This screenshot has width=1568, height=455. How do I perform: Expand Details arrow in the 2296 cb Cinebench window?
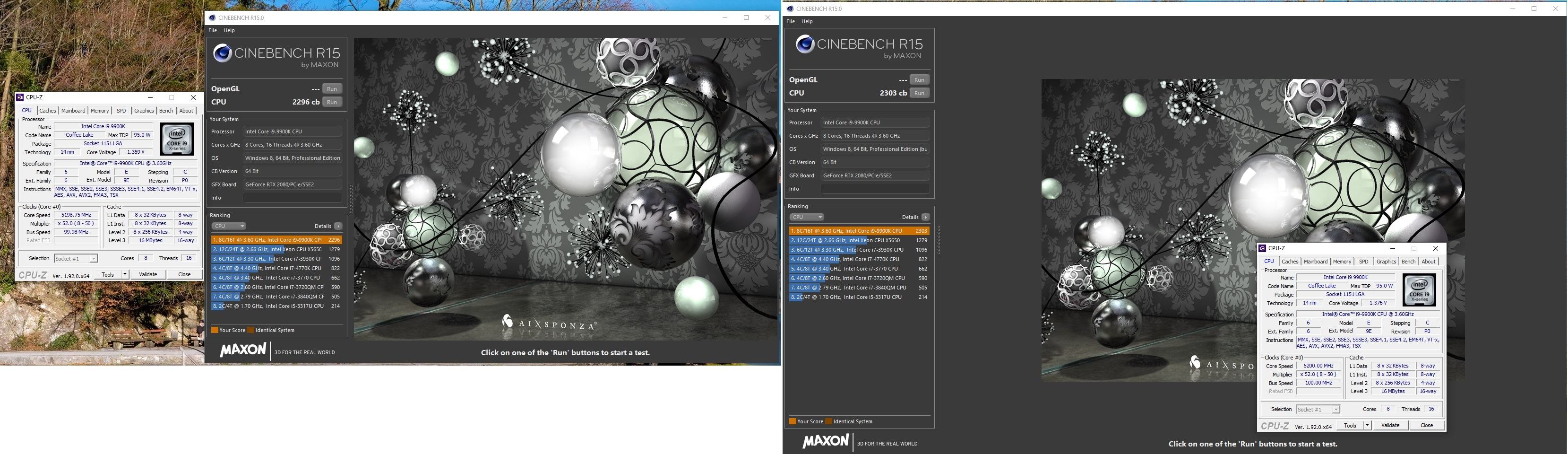tap(338, 226)
